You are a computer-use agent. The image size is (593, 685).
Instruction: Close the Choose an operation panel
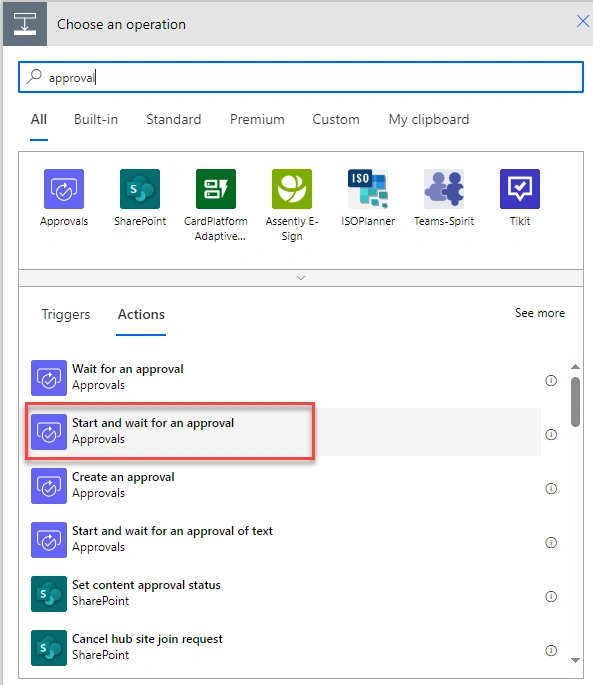tap(583, 21)
